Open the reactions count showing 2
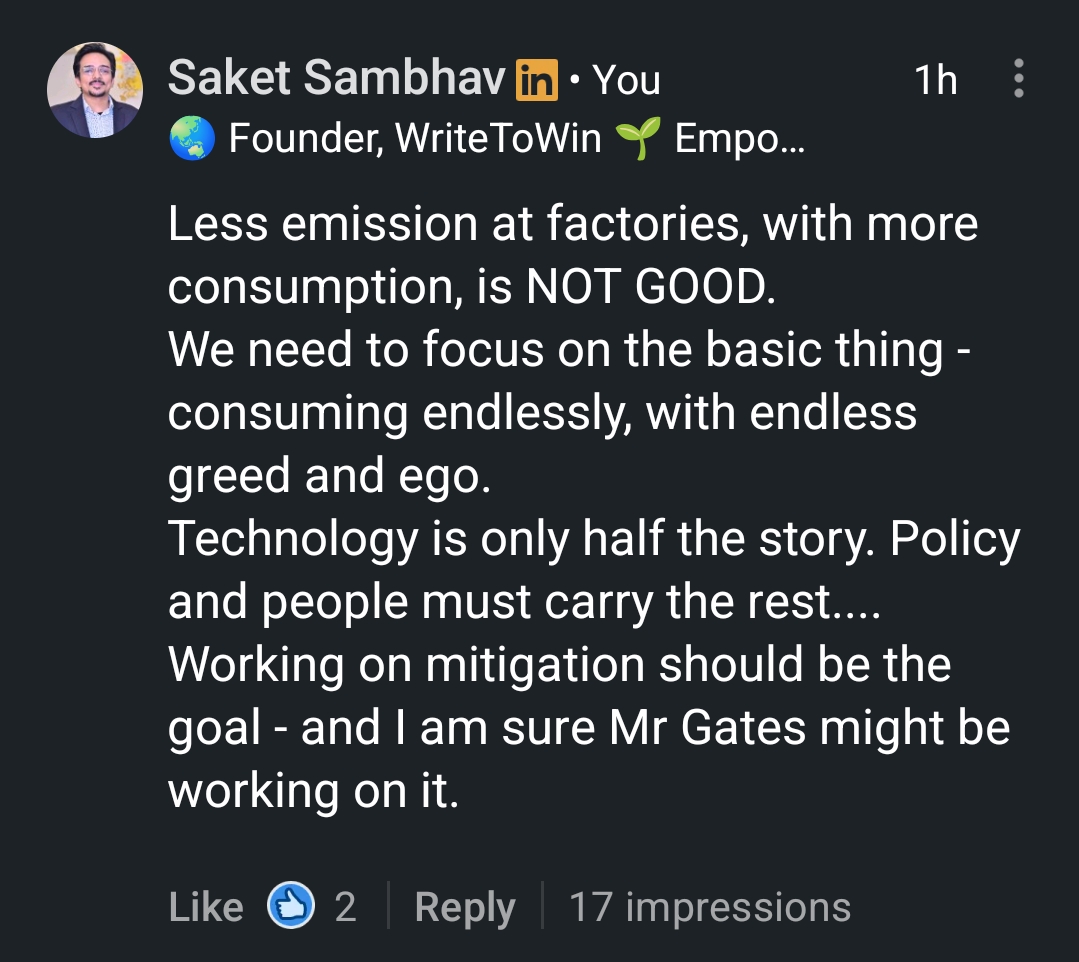 coord(345,907)
